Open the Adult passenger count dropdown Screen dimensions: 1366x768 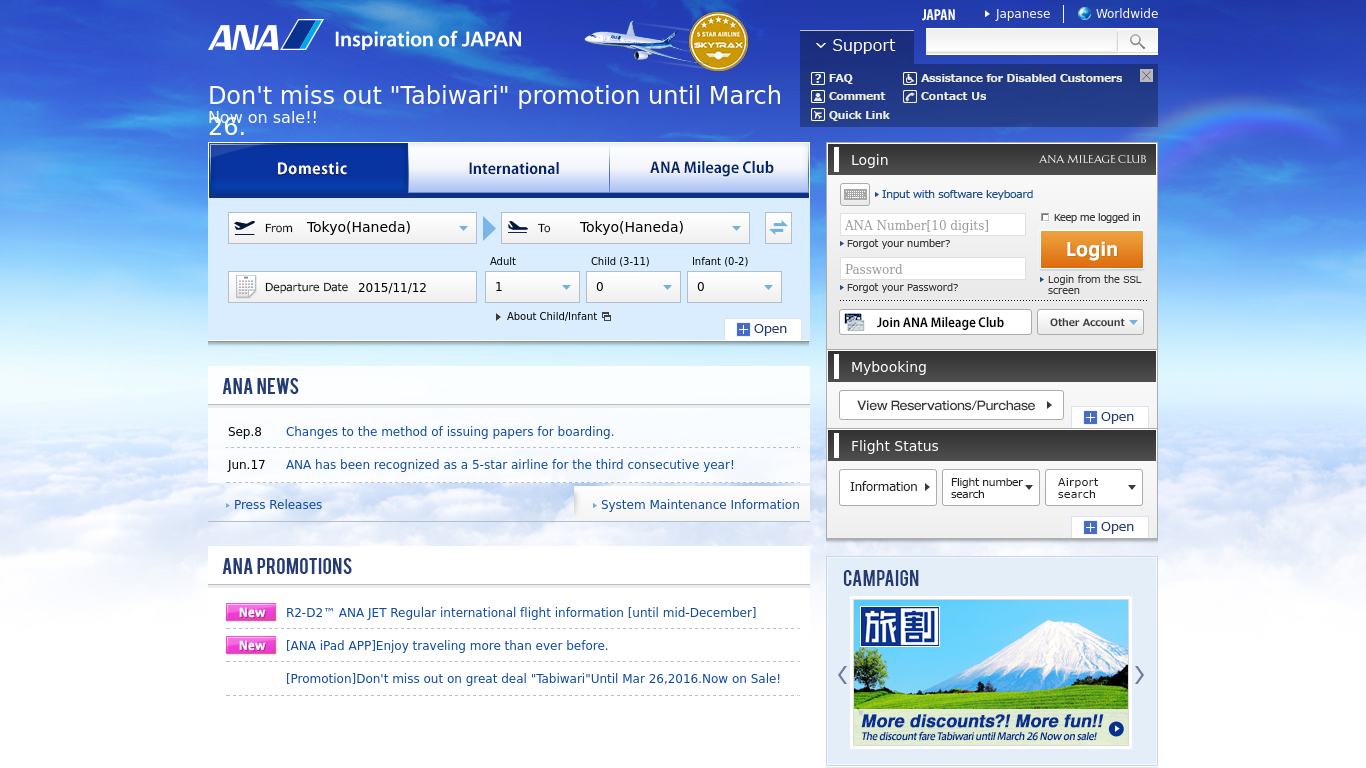pos(532,287)
